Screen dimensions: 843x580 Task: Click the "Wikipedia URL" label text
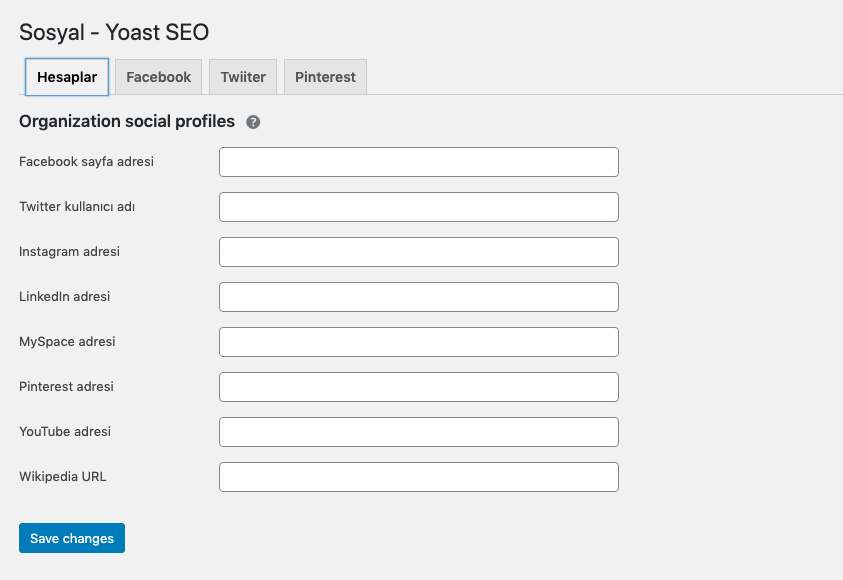[x=62, y=477]
